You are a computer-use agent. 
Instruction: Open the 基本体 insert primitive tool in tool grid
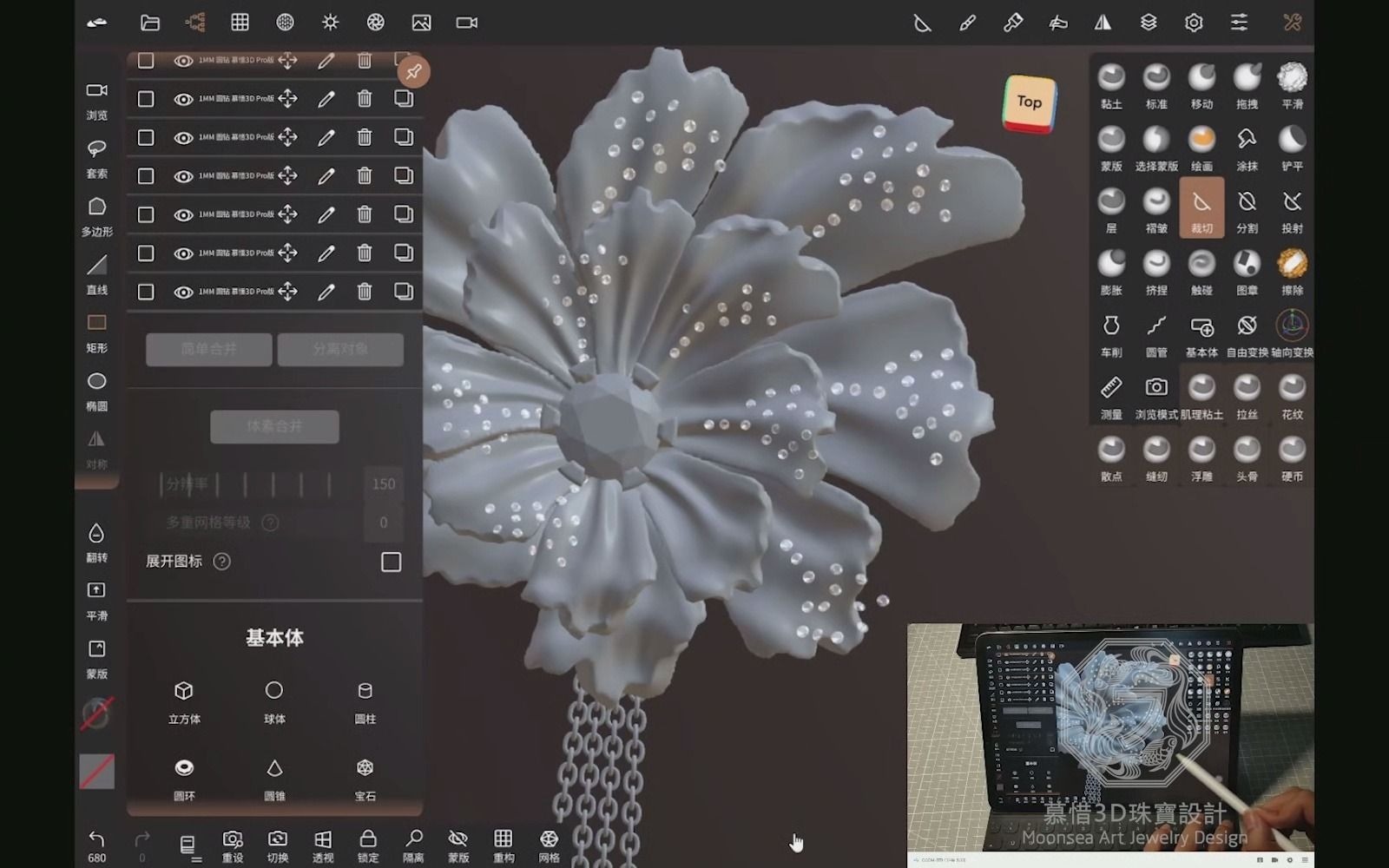pyautogui.click(x=1201, y=334)
